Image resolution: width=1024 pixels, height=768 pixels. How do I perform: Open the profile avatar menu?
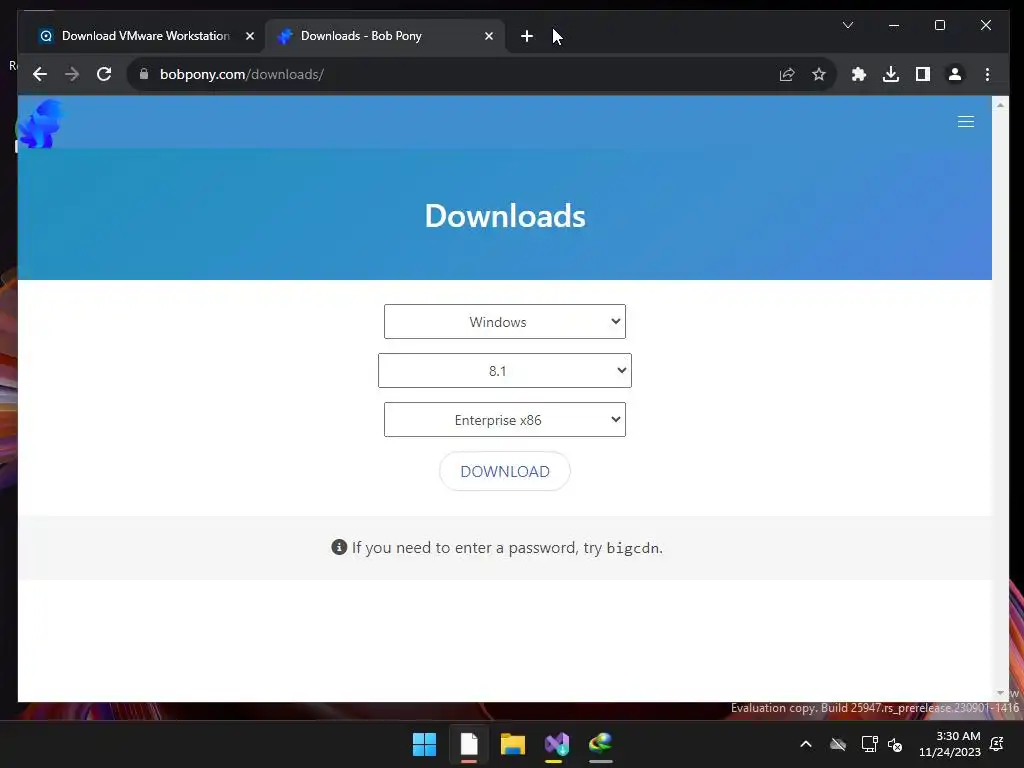point(955,74)
